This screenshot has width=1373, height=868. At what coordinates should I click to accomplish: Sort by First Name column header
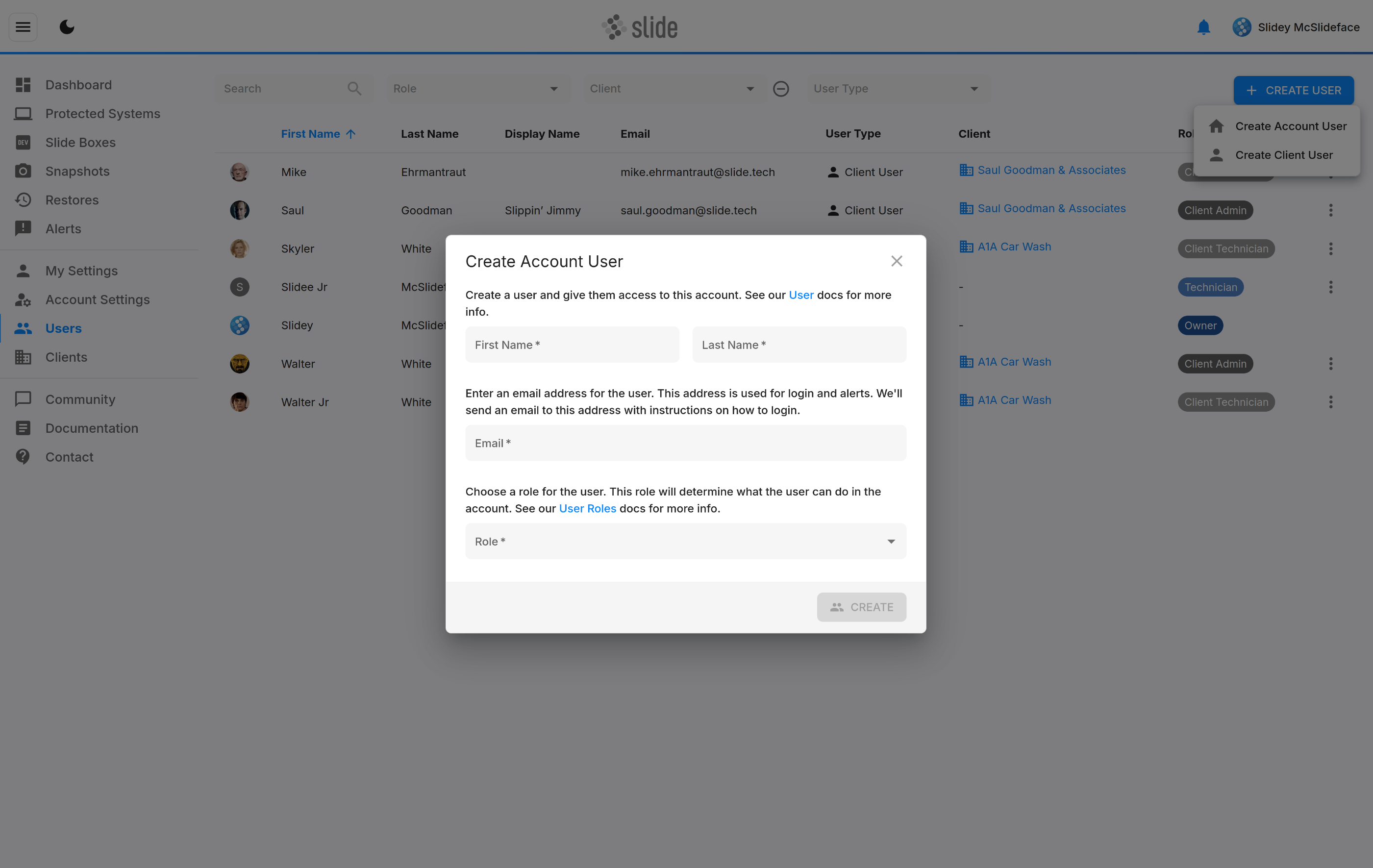click(311, 134)
